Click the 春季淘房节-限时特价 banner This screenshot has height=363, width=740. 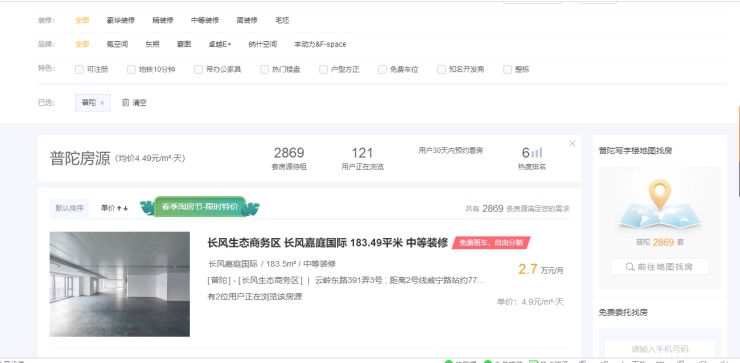click(x=200, y=207)
